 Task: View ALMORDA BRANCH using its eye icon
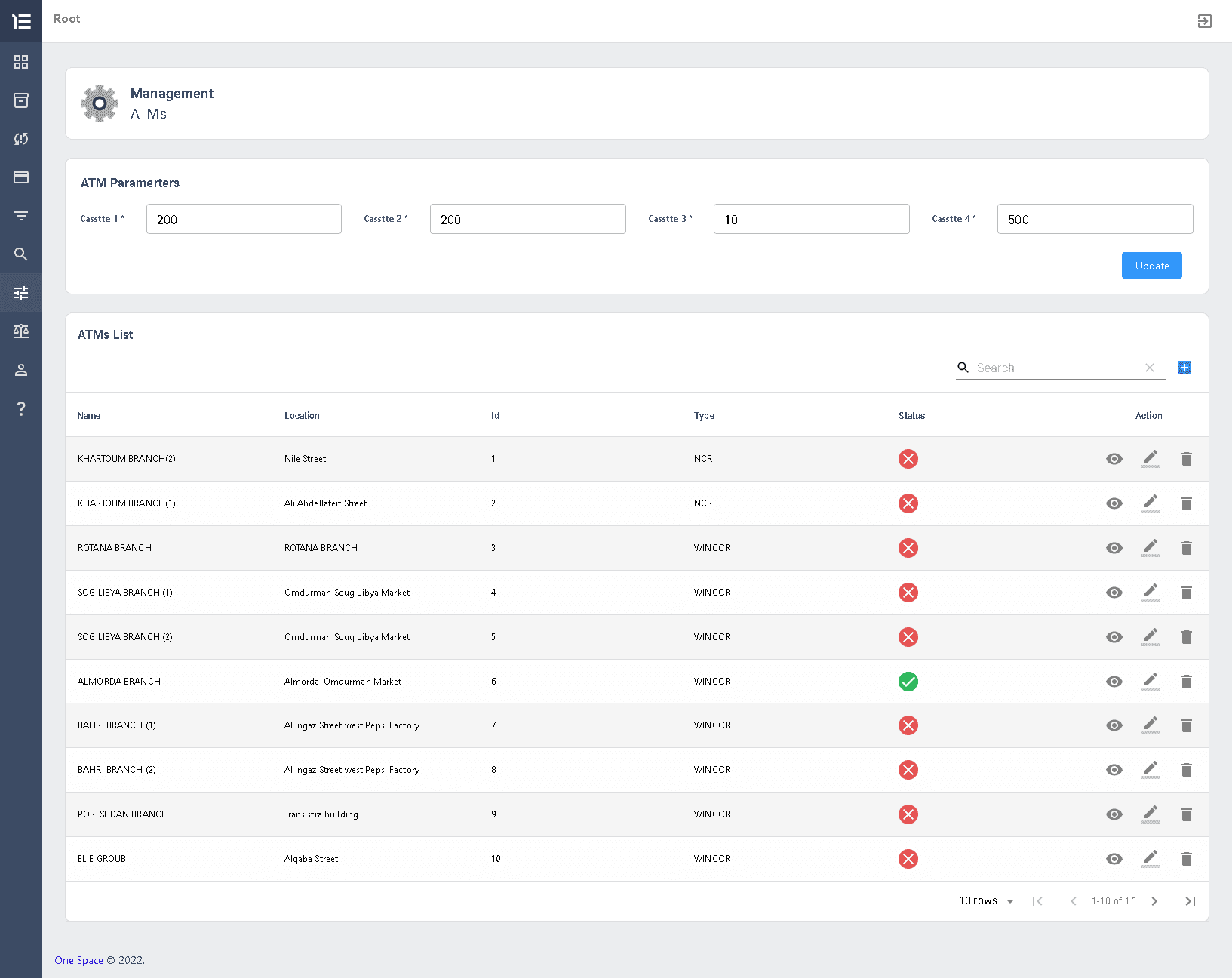pyautogui.click(x=1114, y=682)
